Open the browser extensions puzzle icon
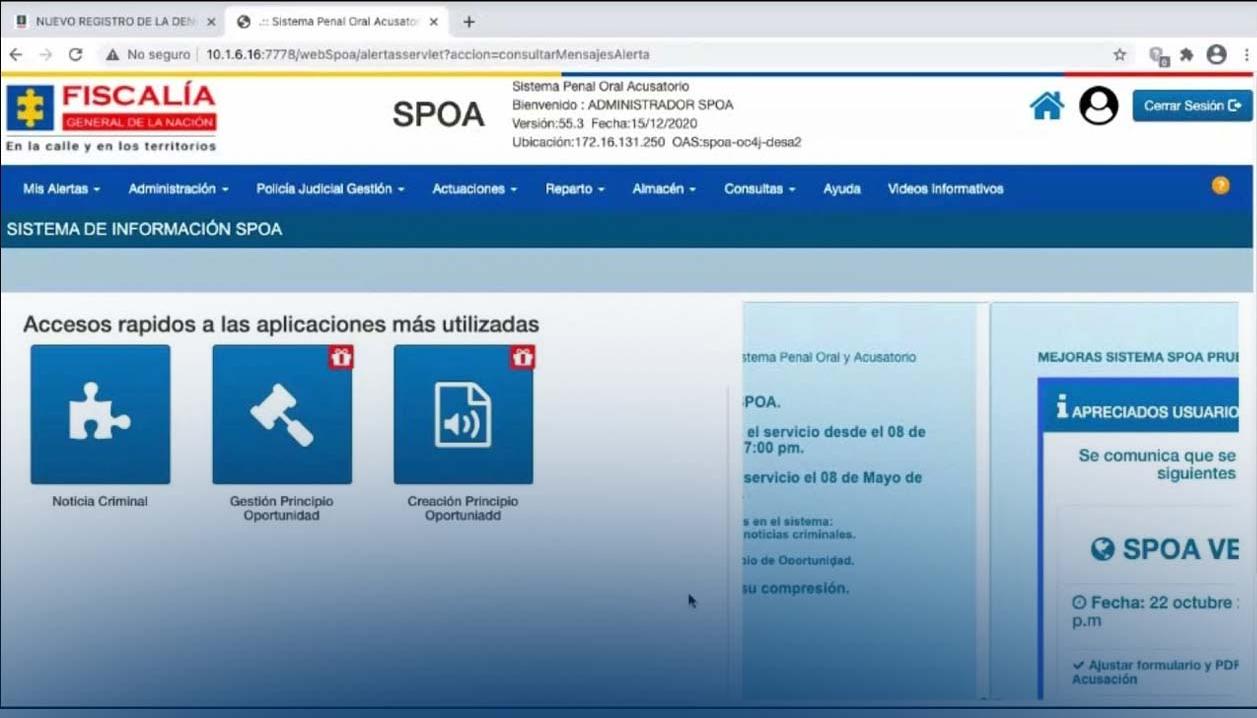Image resolution: width=1257 pixels, height=718 pixels. click(1187, 55)
